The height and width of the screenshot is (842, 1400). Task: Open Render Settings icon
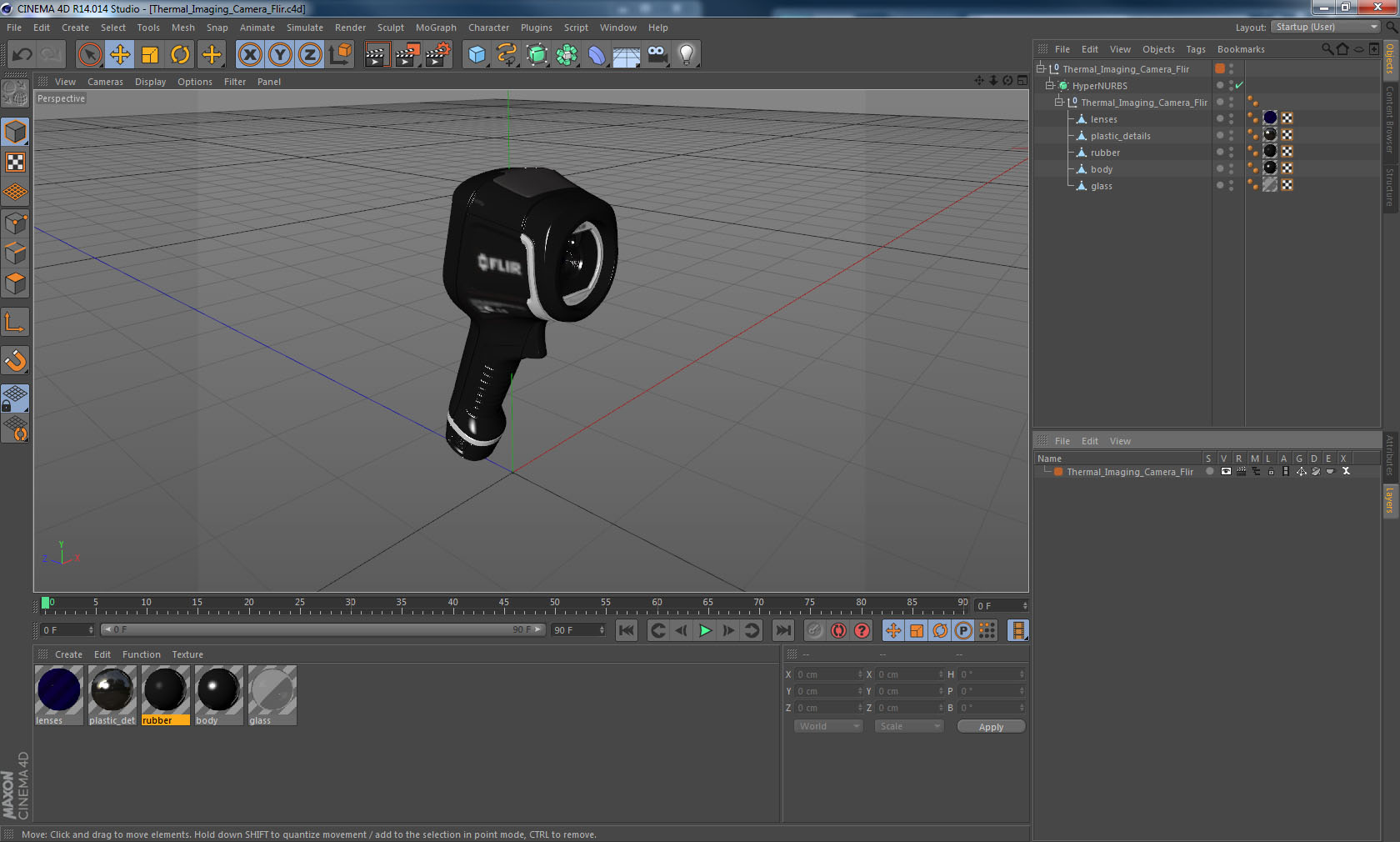point(437,55)
